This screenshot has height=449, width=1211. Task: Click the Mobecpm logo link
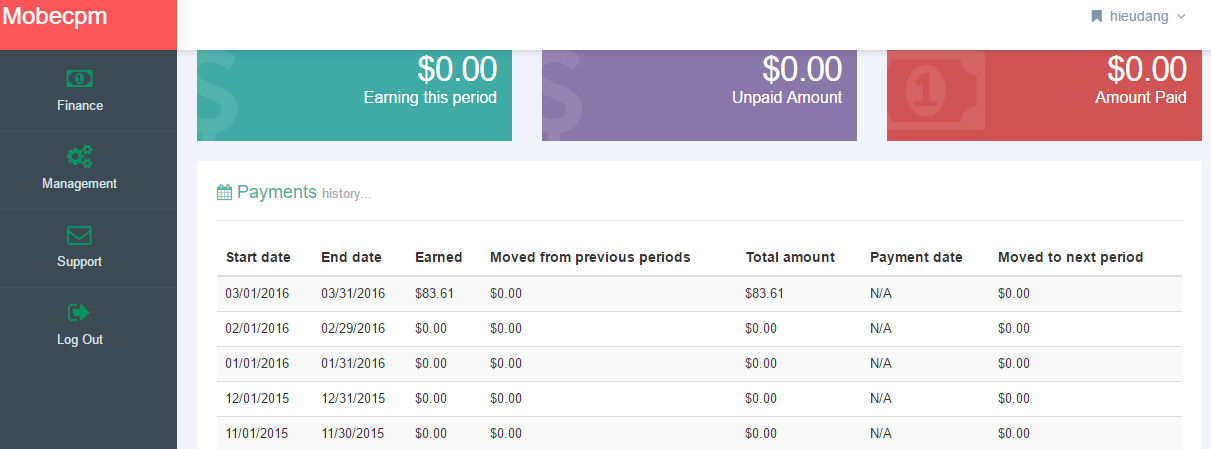[55, 16]
